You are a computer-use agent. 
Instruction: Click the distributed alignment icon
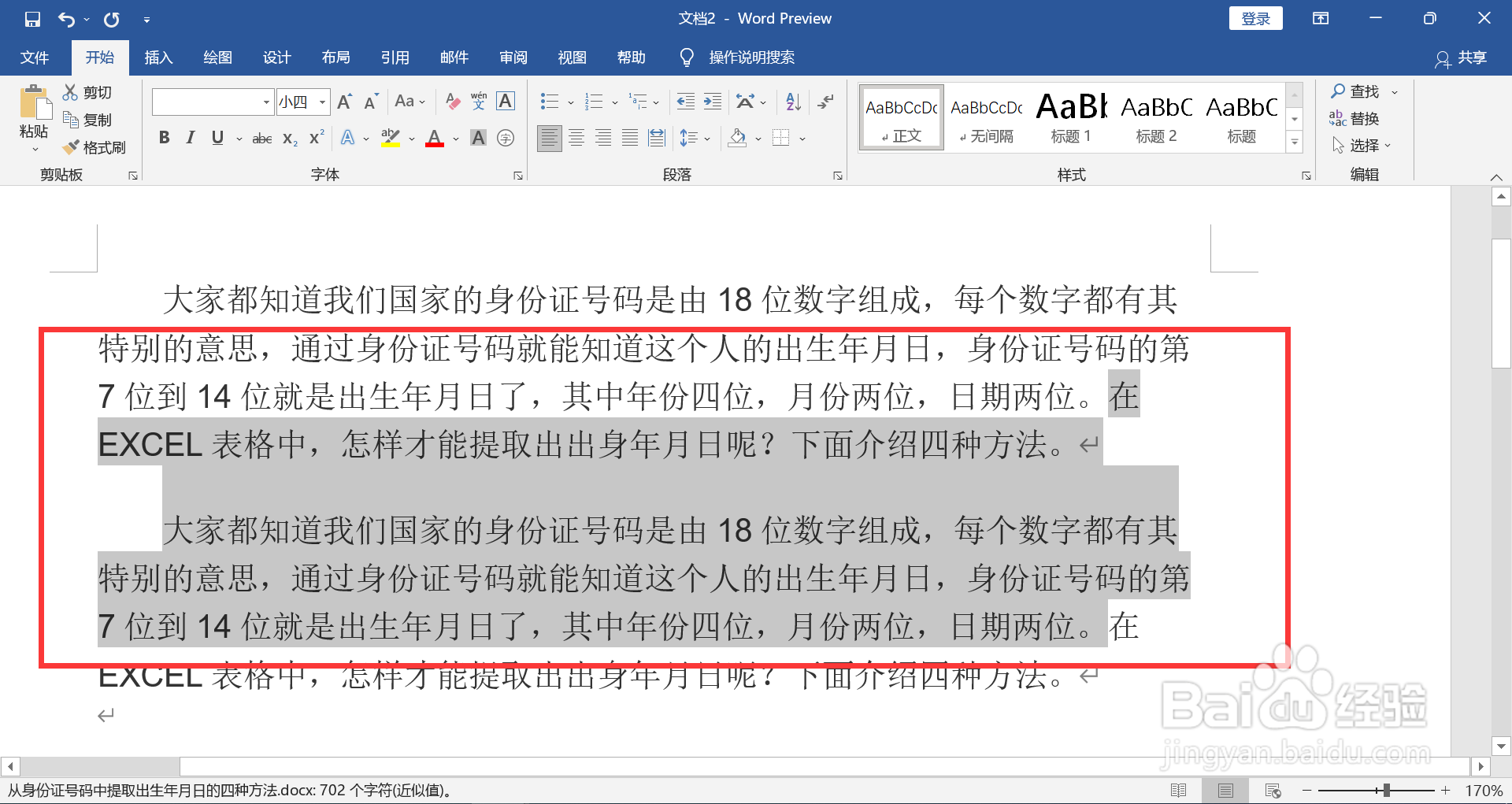657,139
